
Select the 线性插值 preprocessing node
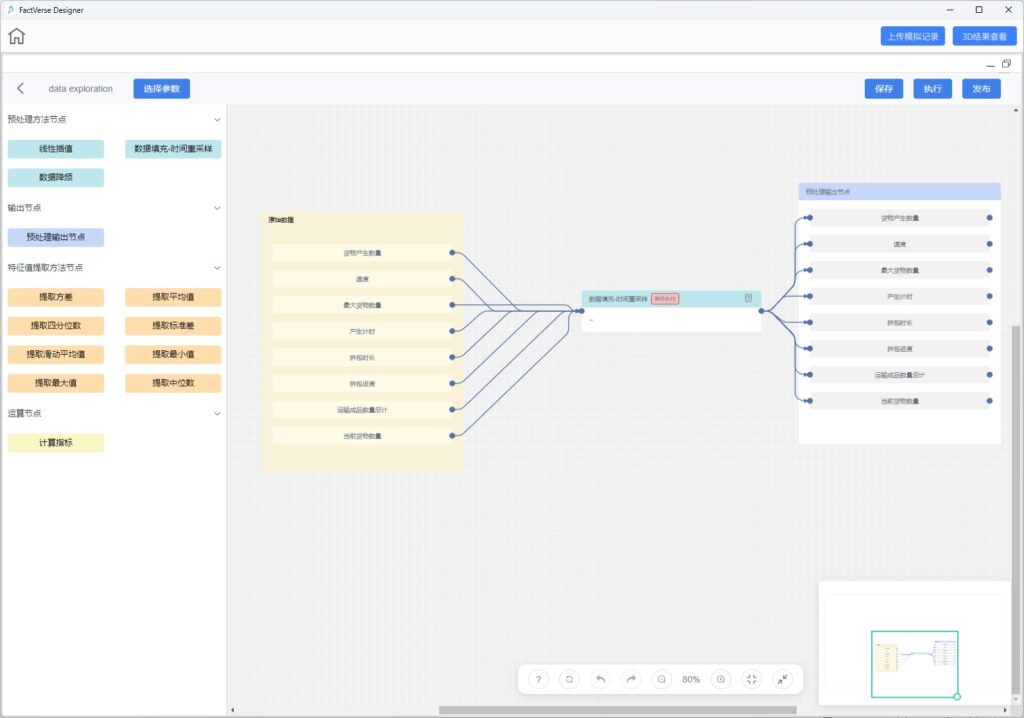[56, 149]
